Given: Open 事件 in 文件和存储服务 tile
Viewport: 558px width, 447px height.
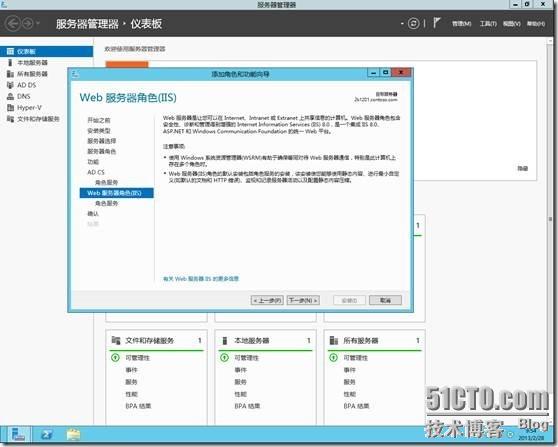Looking at the screenshot, I should point(131,370).
